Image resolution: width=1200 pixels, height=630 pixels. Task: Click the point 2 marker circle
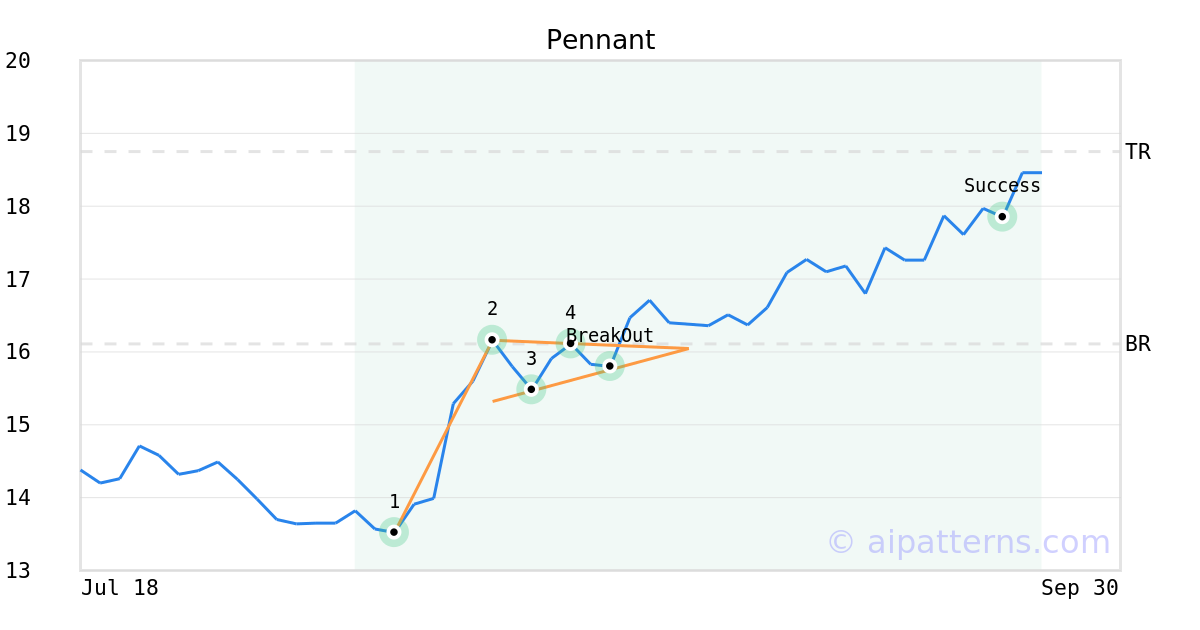tap(492, 340)
